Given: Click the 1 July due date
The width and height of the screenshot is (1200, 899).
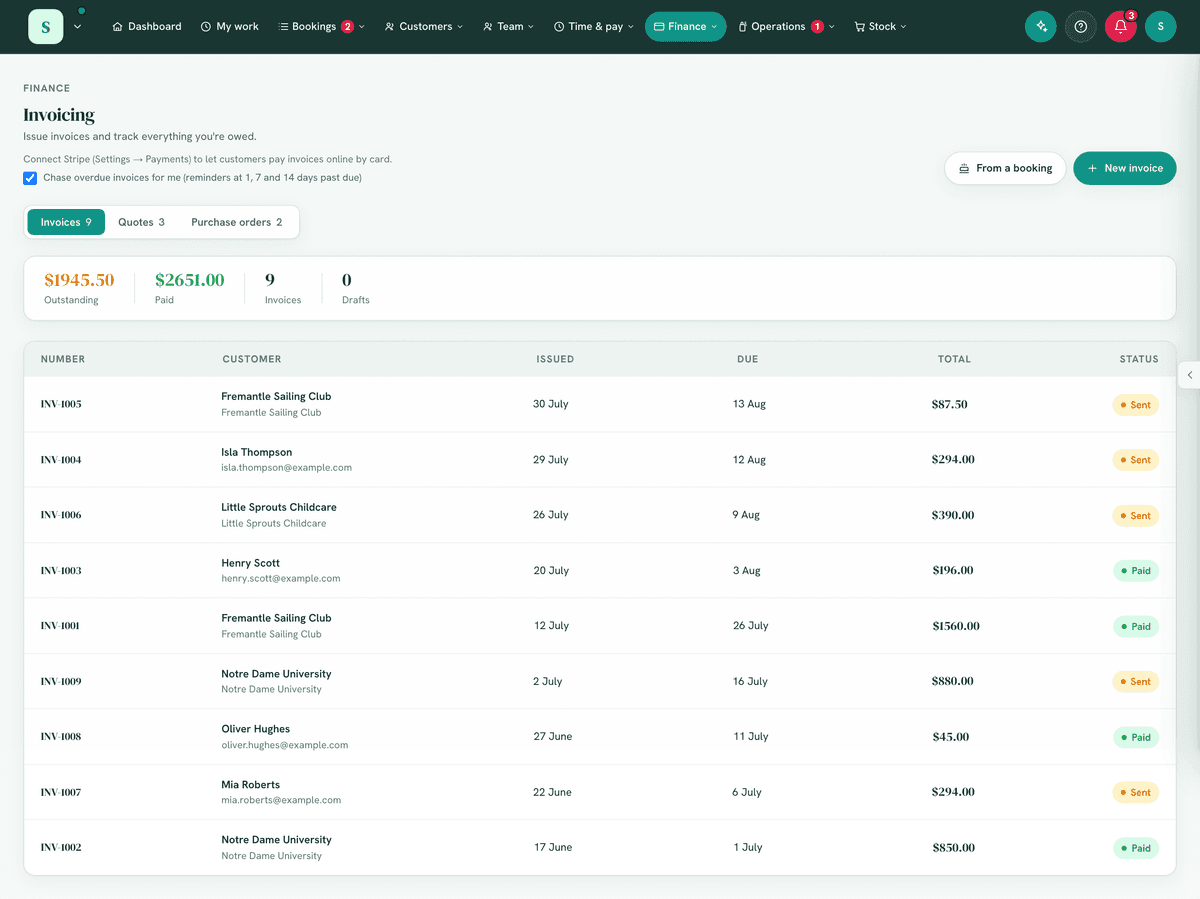Looking at the screenshot, I should (x=747, y=848).
